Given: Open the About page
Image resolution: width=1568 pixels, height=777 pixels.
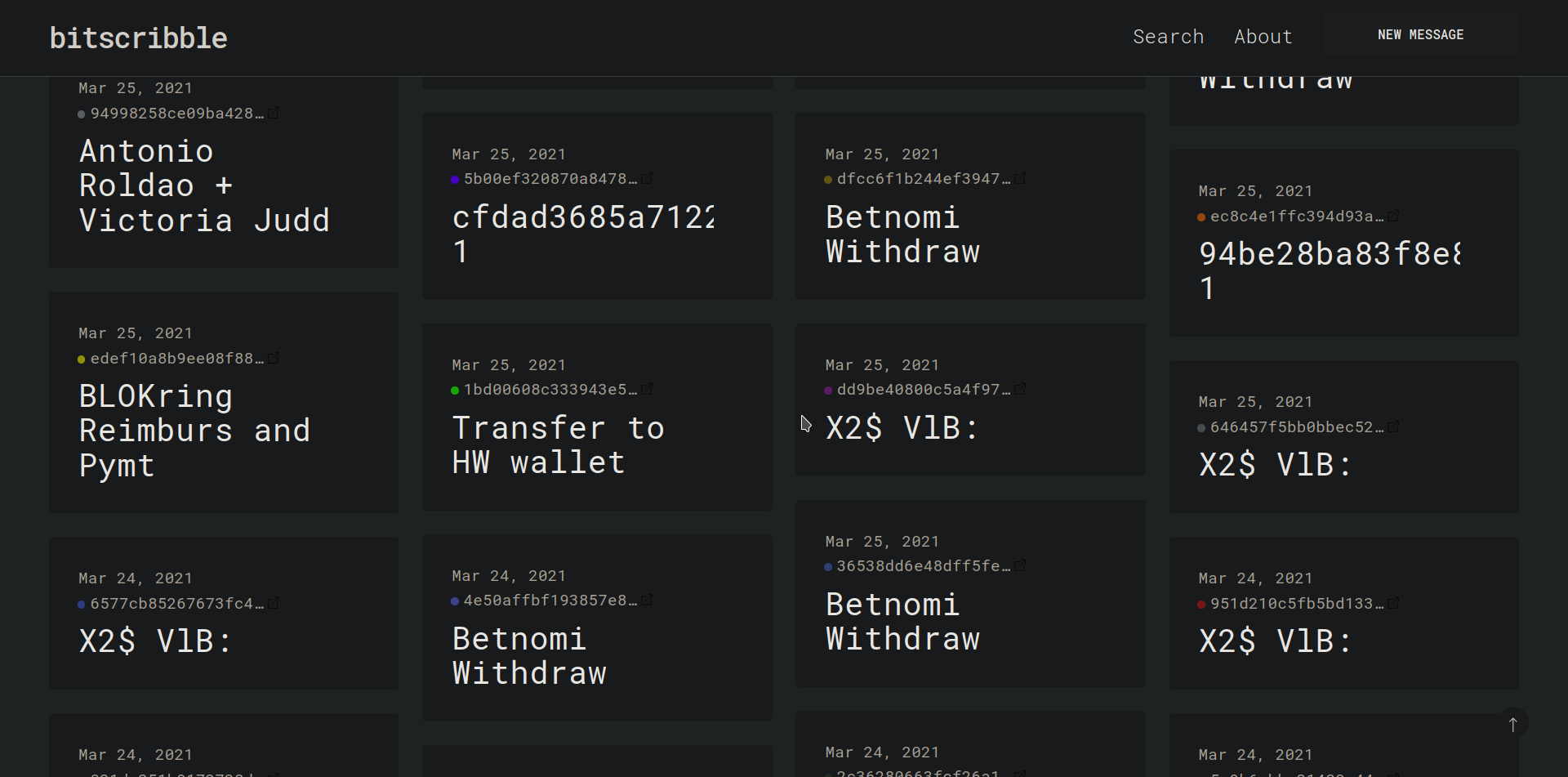Looking at the screenshot, I should 1263,37.
